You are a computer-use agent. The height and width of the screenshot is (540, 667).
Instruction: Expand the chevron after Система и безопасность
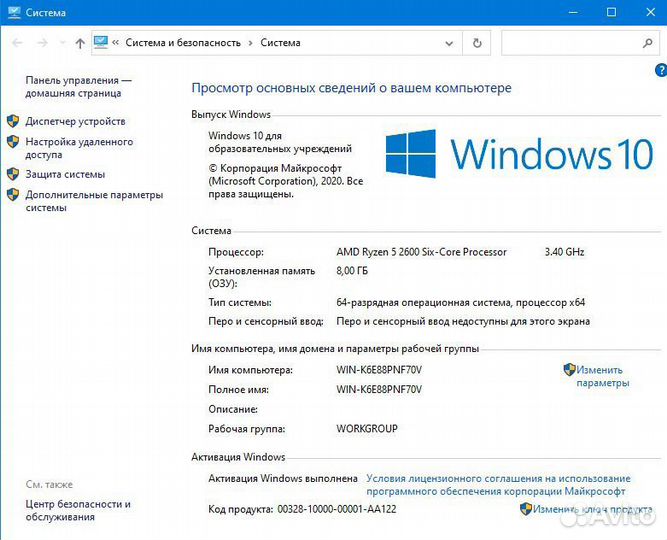250,43
